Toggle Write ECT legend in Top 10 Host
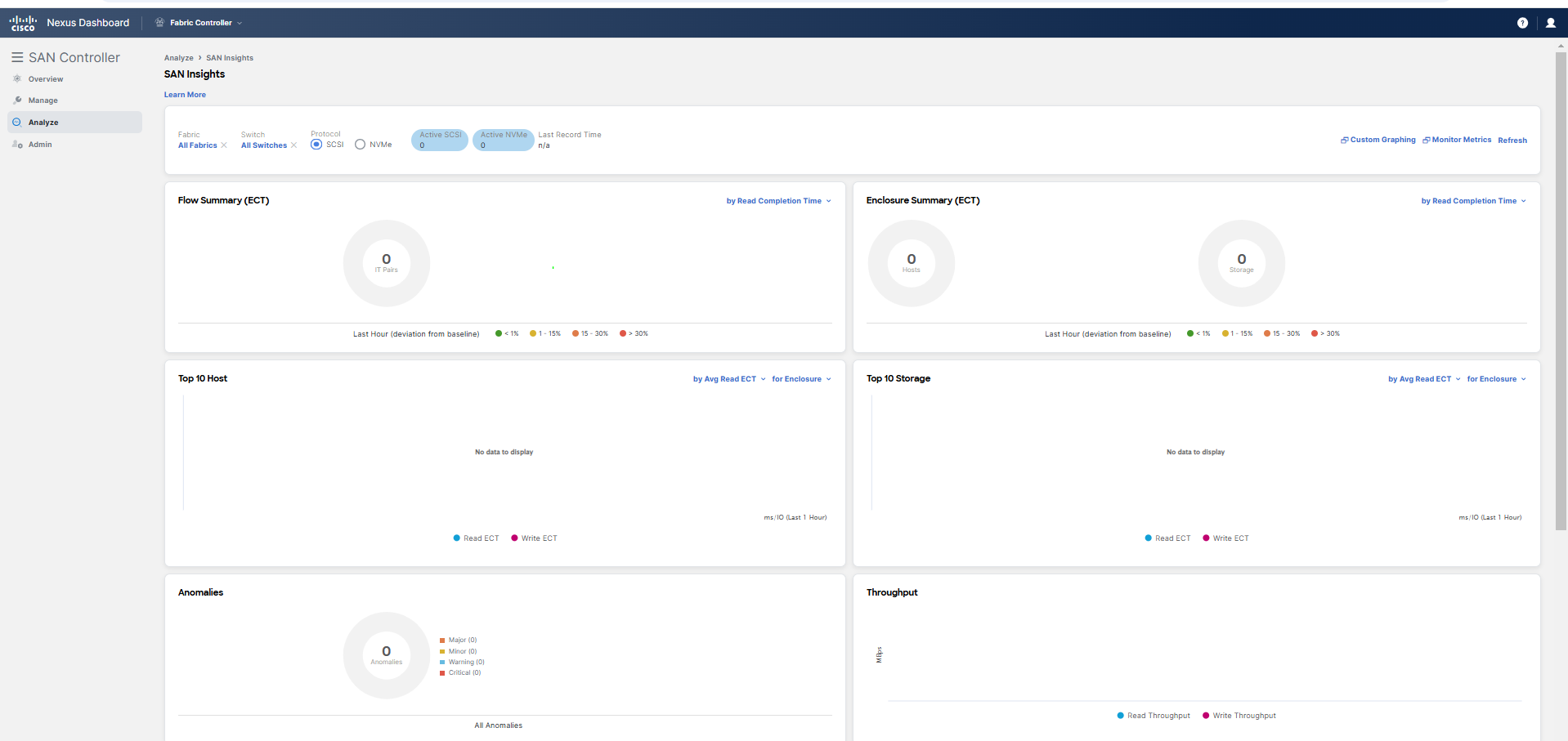Screen dimensions: 1568x741 click(534, 538)
